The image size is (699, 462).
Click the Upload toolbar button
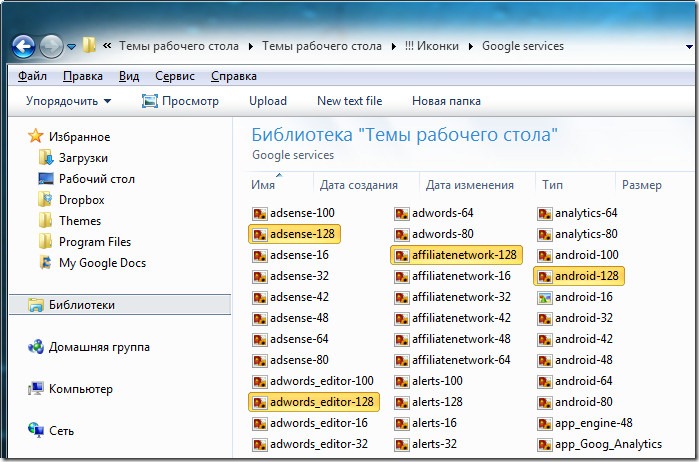[x=268, y=101]
